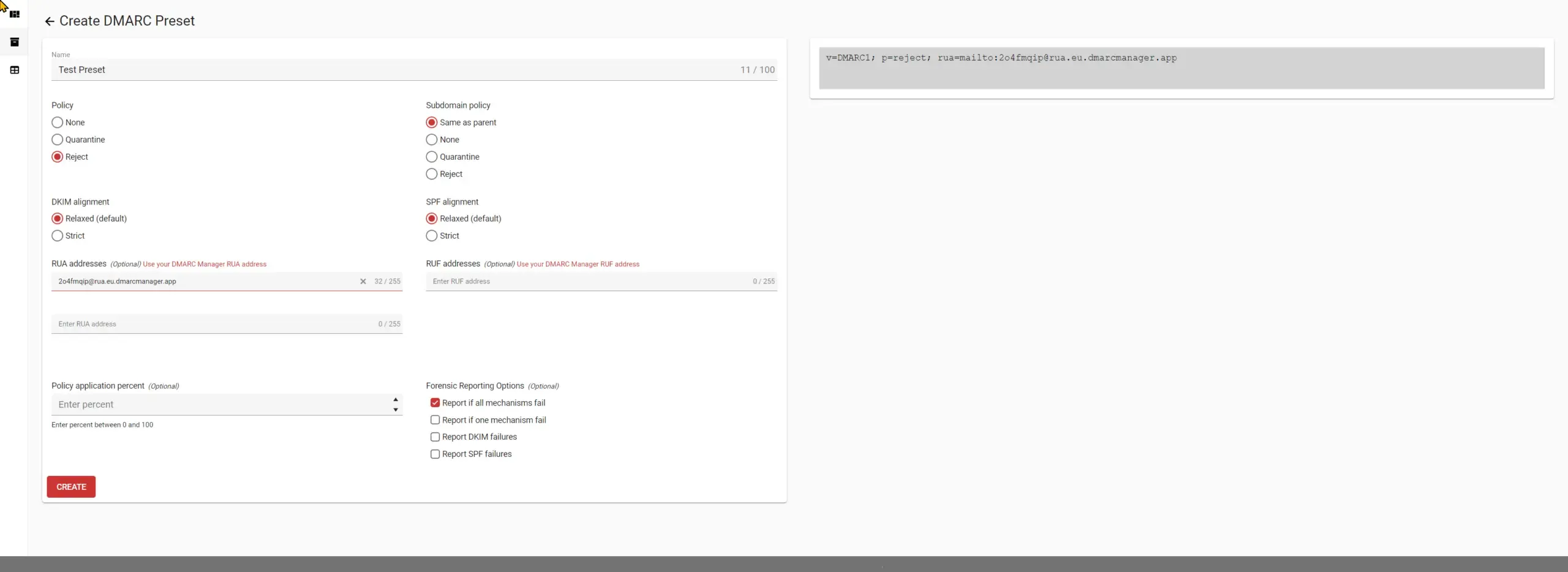Enable Report if one mechanism fail

pyautogui.click(x=435, y=420)
